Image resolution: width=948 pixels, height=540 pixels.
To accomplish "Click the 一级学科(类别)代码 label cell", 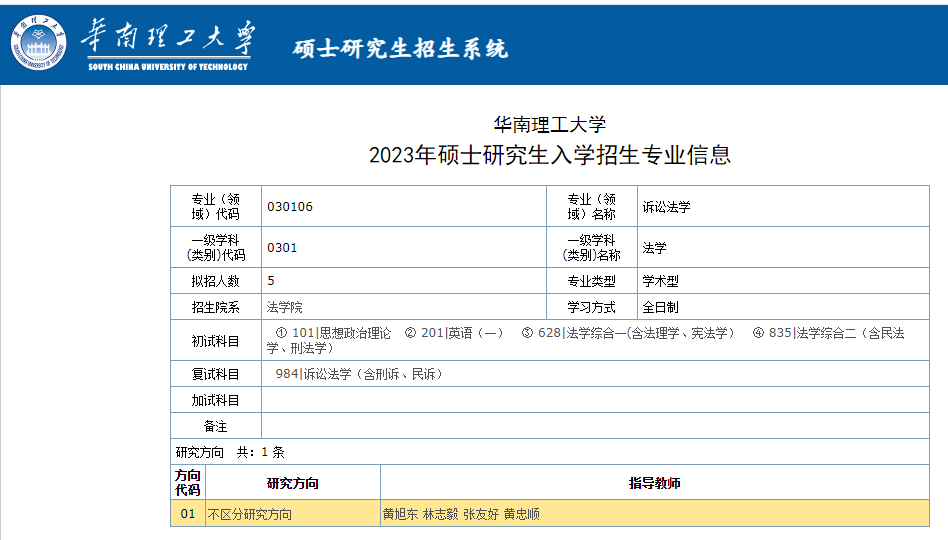I will [216, 248].
